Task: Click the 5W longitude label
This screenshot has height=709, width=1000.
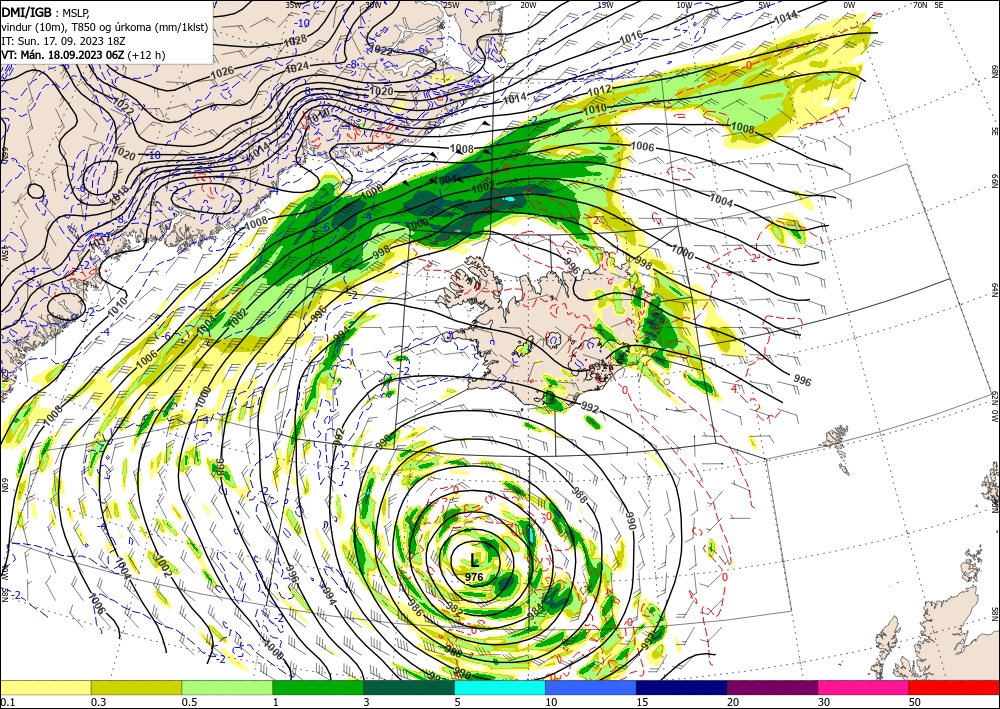Action: pyautogui.click(x=764, y=5)
